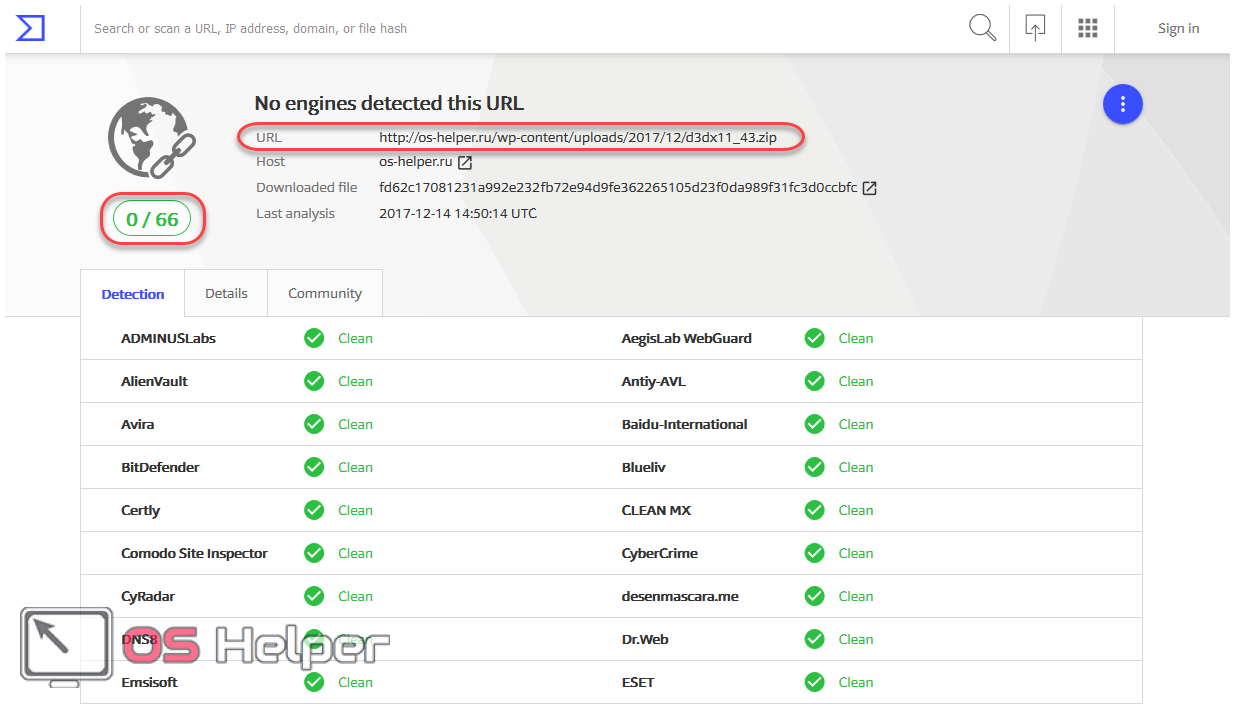Open the apps grid menu icon
1235x709 pixels.
[x=1088, y=28]
